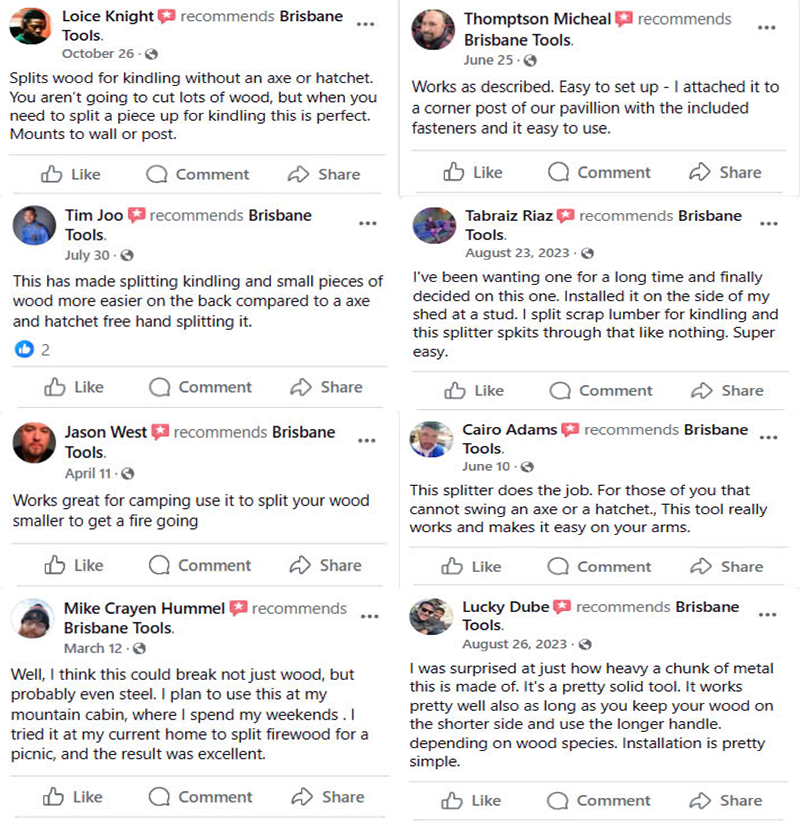Open Brisbane Tools page from Cairo Adams' review
This screenshot has height=821, width=800.
[x=715, y=430]
